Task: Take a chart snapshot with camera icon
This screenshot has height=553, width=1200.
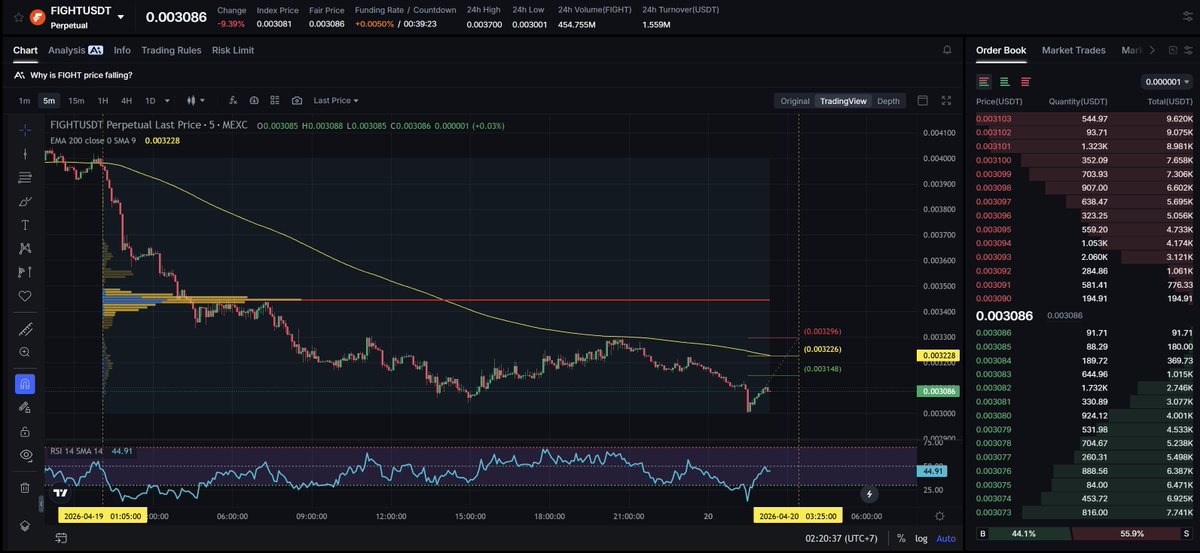Action: click(297, 100)
